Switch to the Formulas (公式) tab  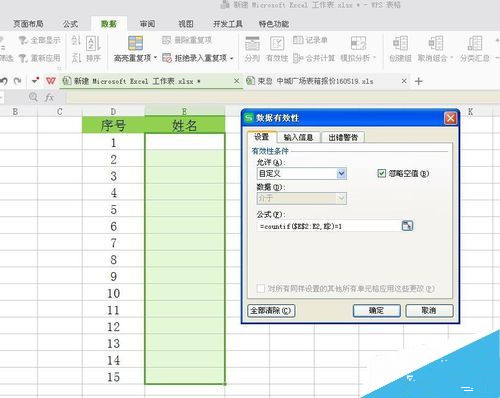(70, 24)
